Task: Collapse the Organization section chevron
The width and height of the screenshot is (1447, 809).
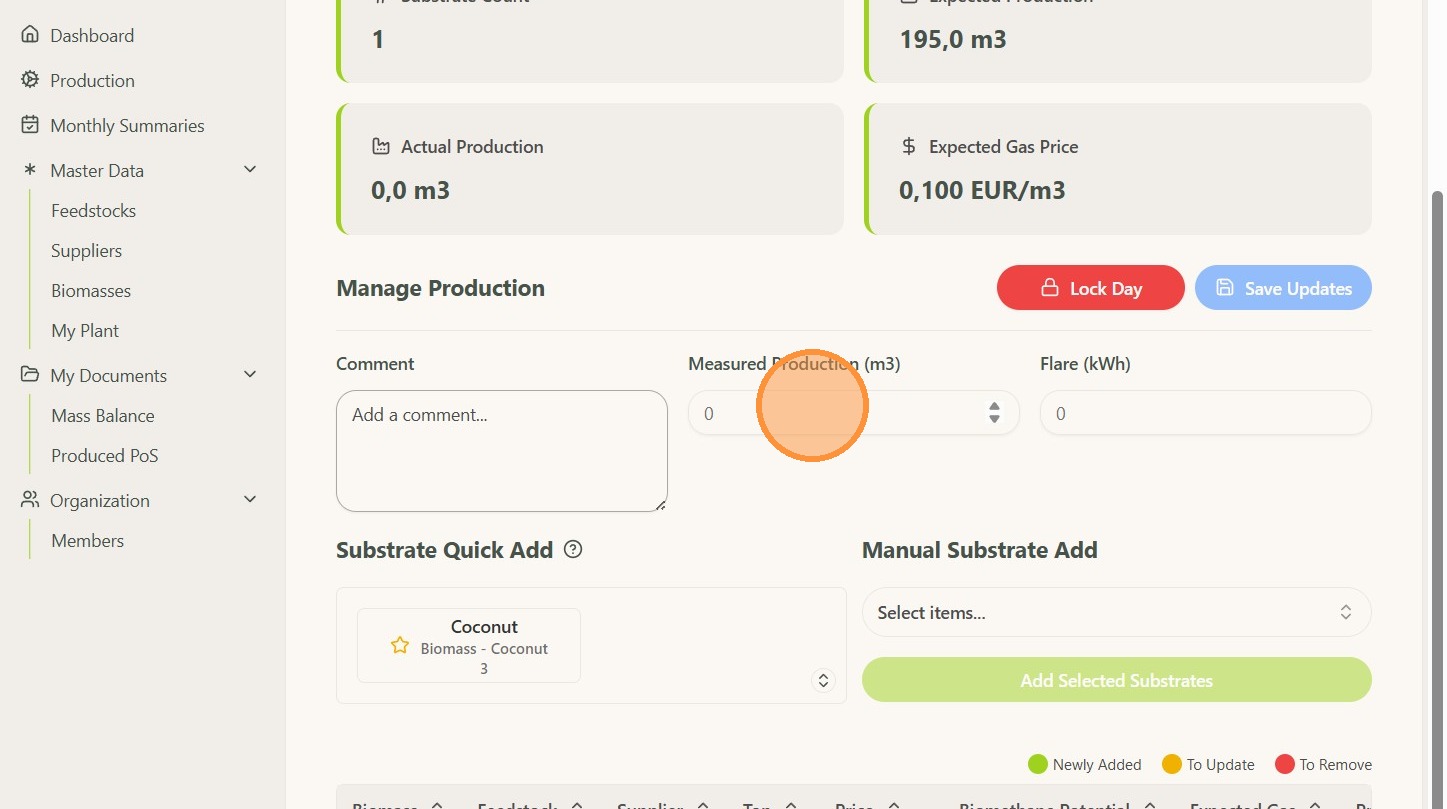Action: coord(250,499)
